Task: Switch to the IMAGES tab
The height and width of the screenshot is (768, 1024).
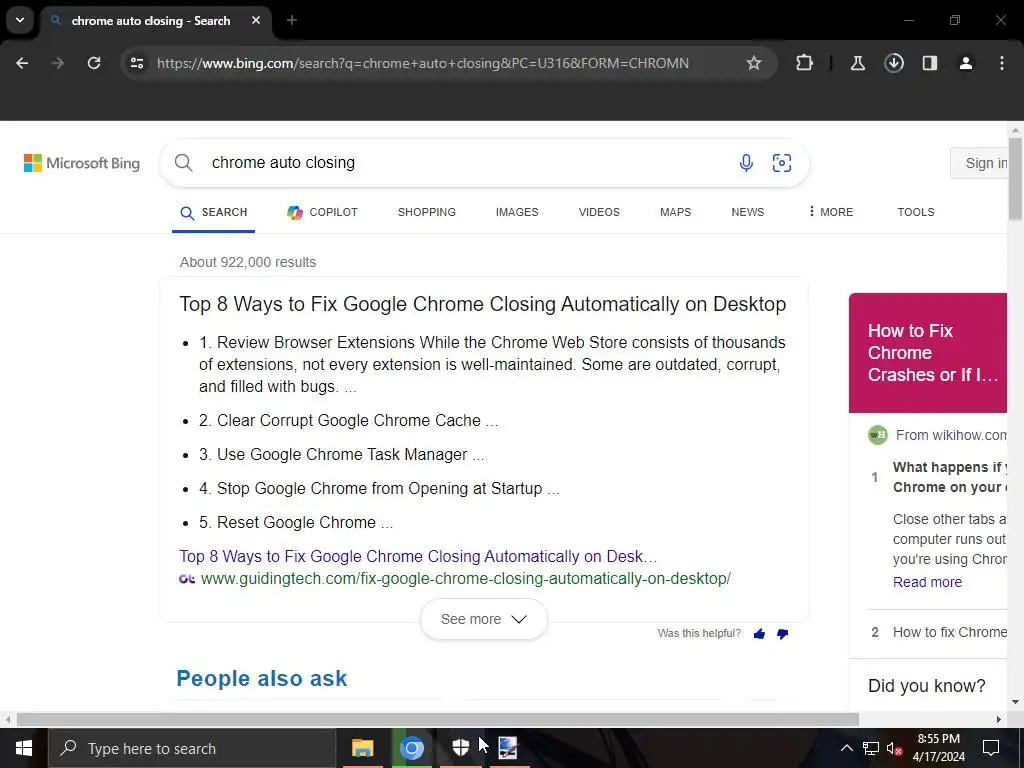Action: [517, 212]
